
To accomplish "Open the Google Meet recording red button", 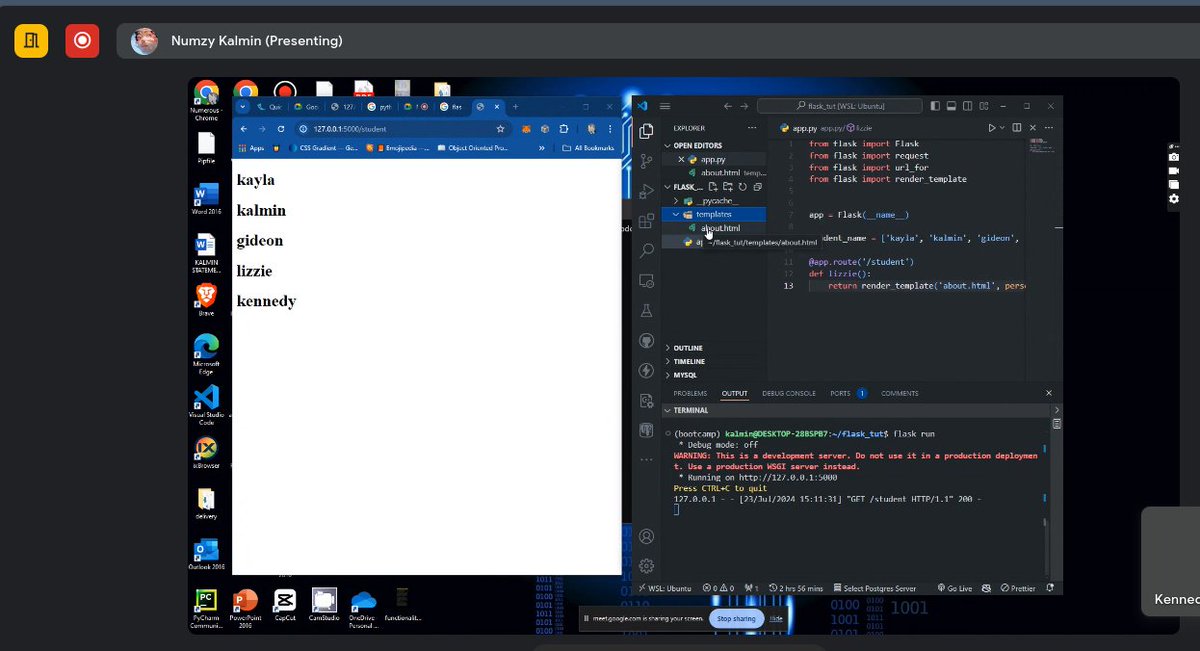I will pos(82,40).
